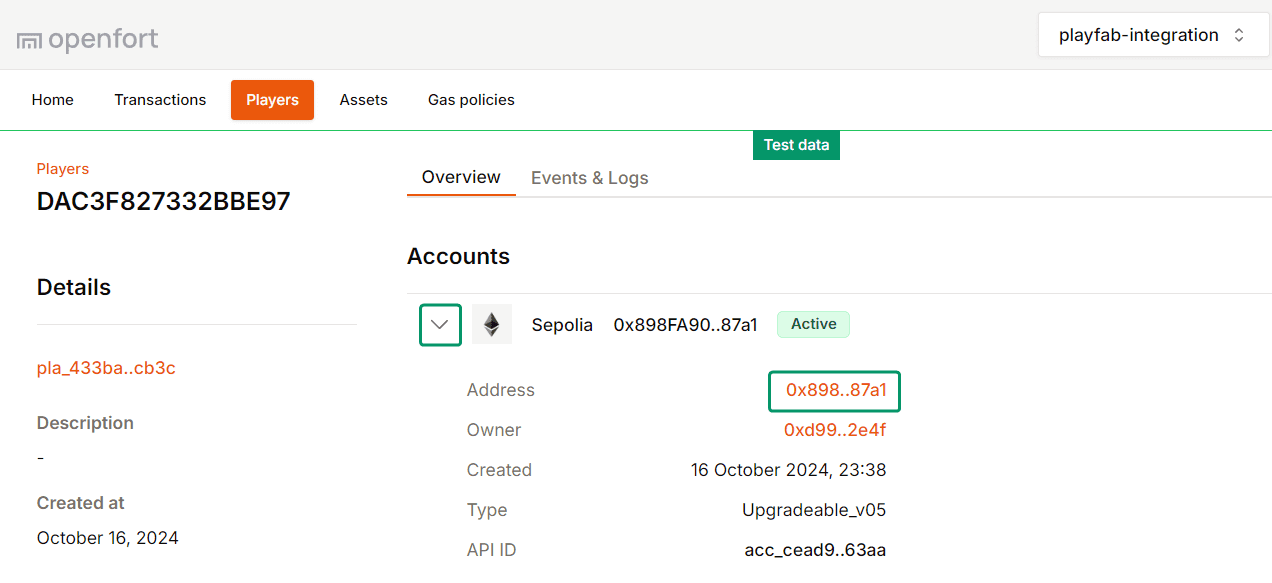
Task: Click the highlighted address 0x898..87a1
Action: [x=834, y=390]
